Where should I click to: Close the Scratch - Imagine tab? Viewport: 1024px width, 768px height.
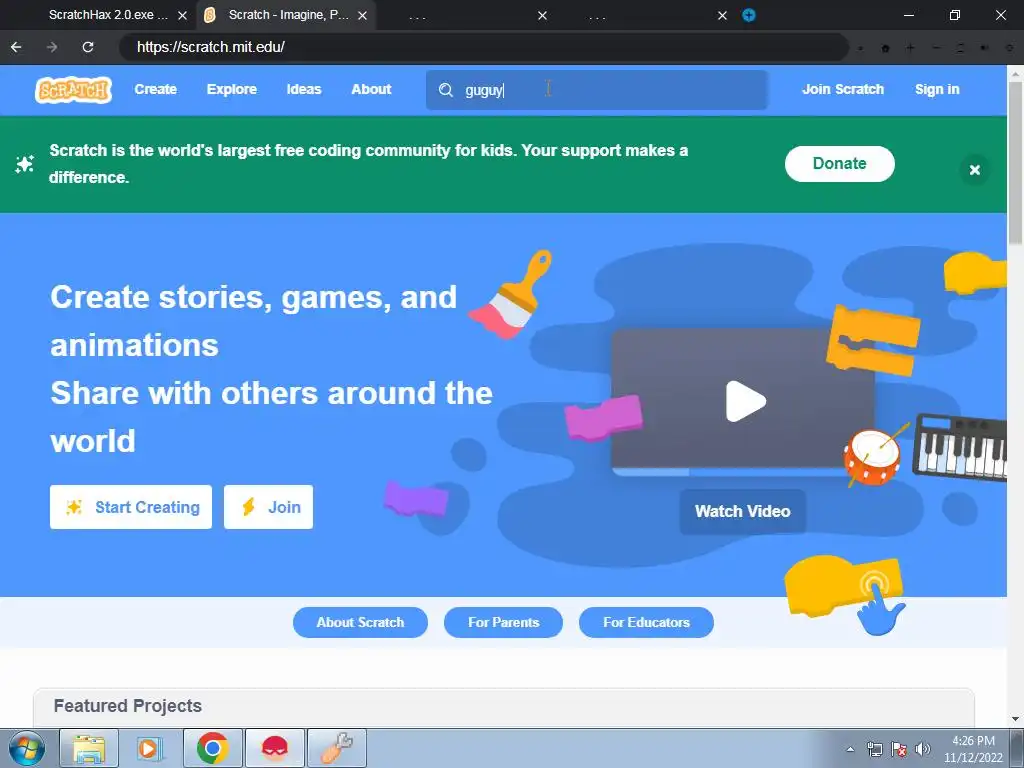coord(362,15)
